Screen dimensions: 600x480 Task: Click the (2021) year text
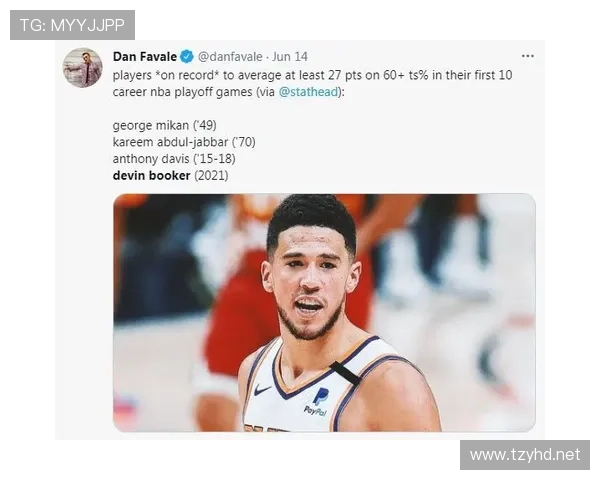point(211,176)
